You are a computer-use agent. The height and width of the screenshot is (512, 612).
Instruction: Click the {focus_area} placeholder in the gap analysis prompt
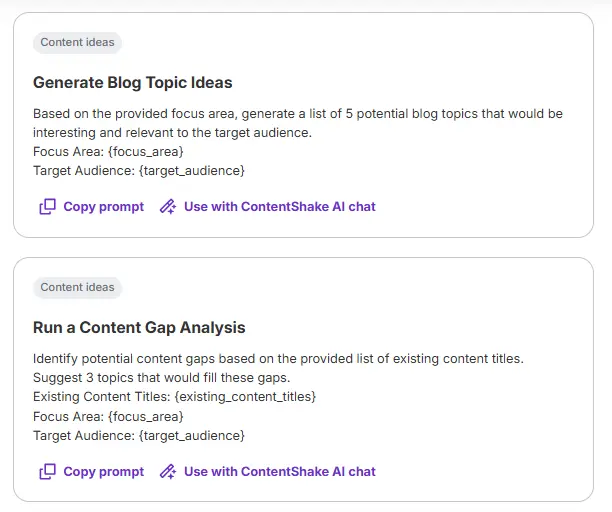(145, 416)
